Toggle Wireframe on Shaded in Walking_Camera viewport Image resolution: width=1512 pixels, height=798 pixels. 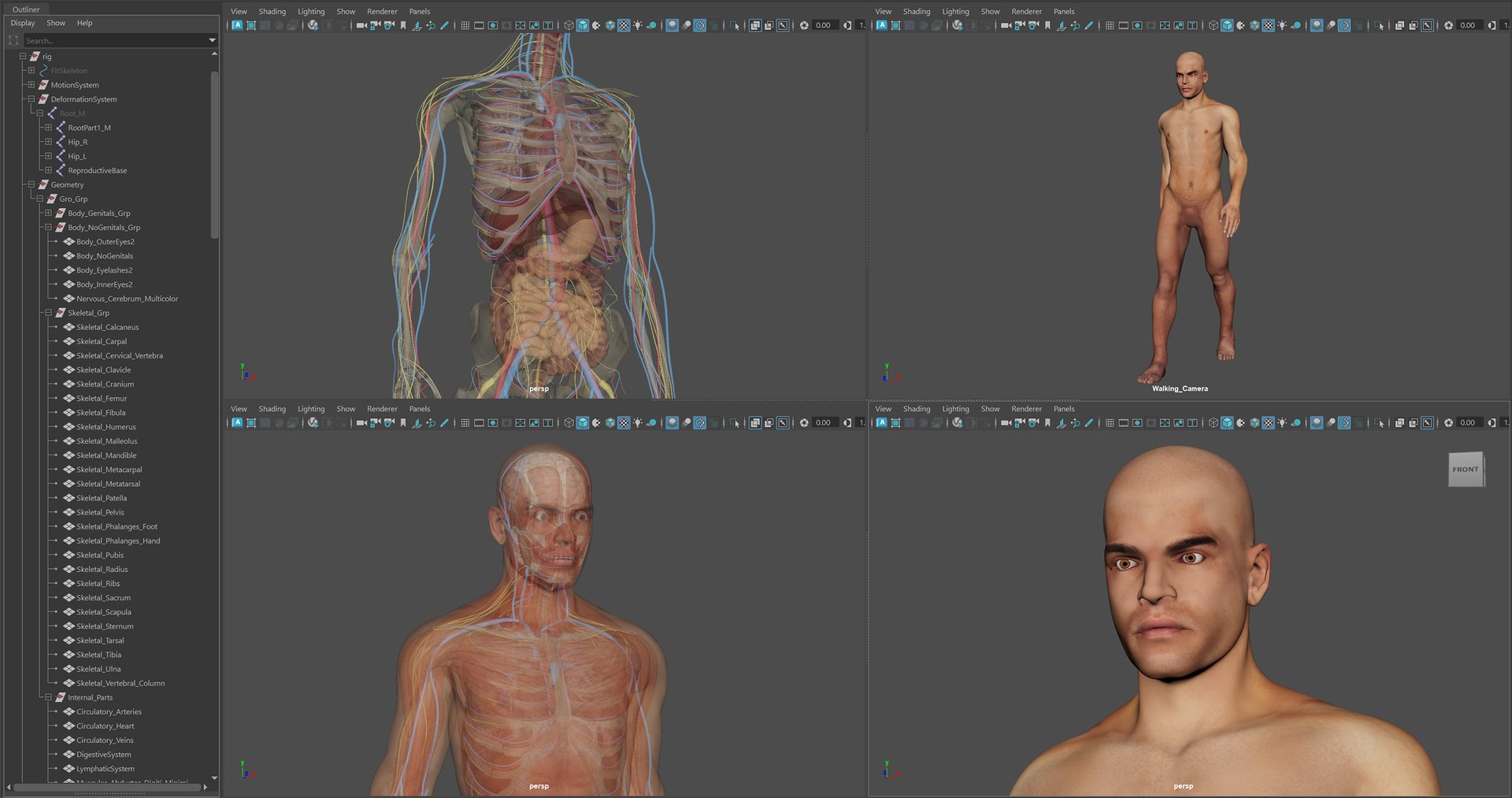click(x=1254, y=25)
